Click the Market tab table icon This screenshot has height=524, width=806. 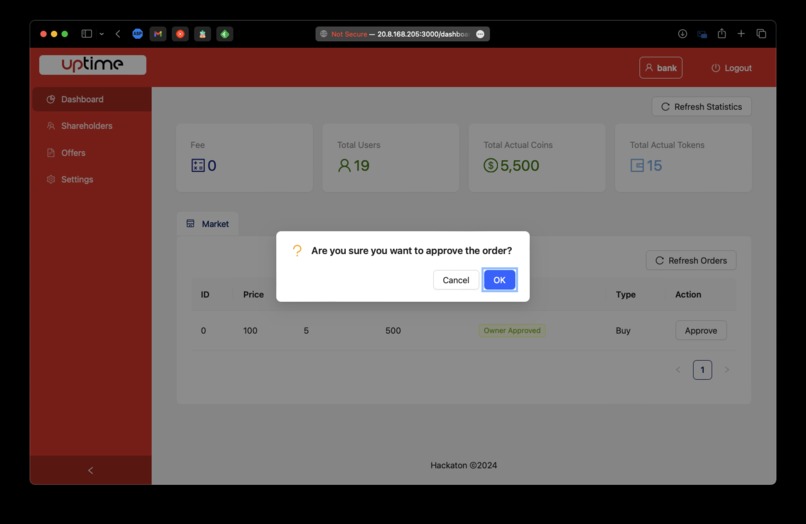(190, 224)
